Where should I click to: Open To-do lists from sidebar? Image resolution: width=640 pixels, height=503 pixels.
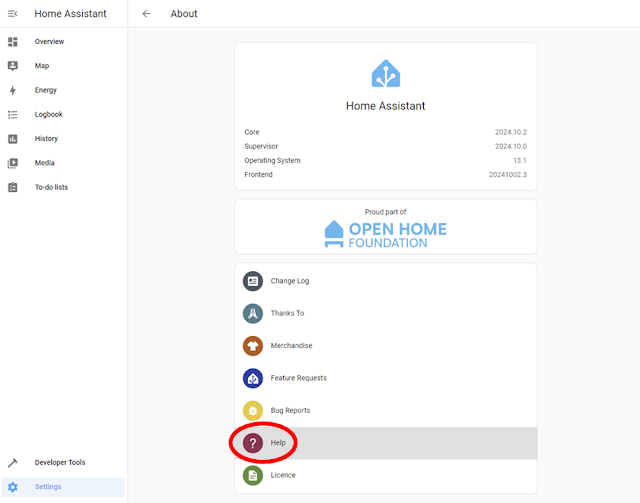(x=51, y=187)
